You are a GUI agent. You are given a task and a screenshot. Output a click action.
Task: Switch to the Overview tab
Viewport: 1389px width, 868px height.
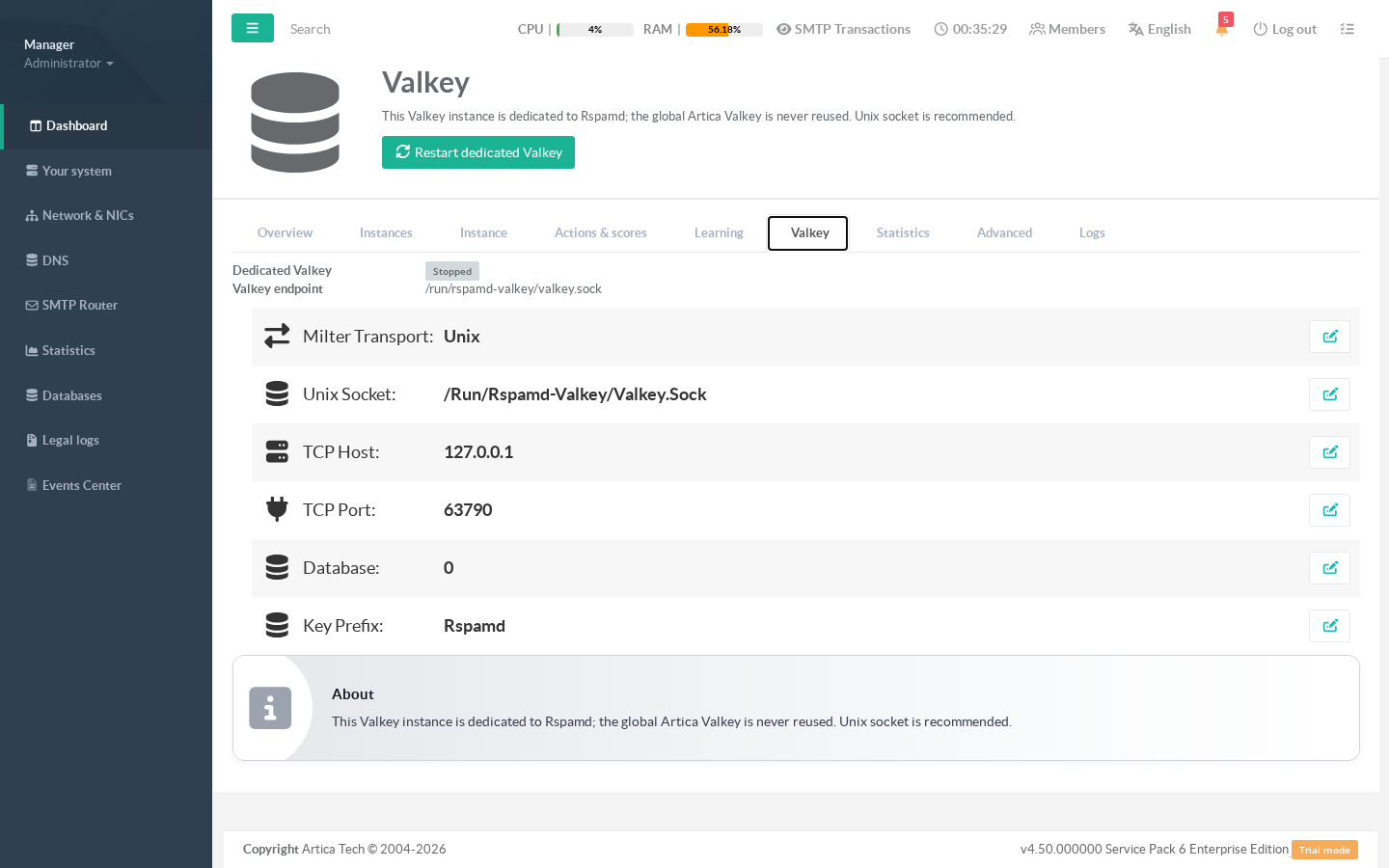[x=285, y=232]
